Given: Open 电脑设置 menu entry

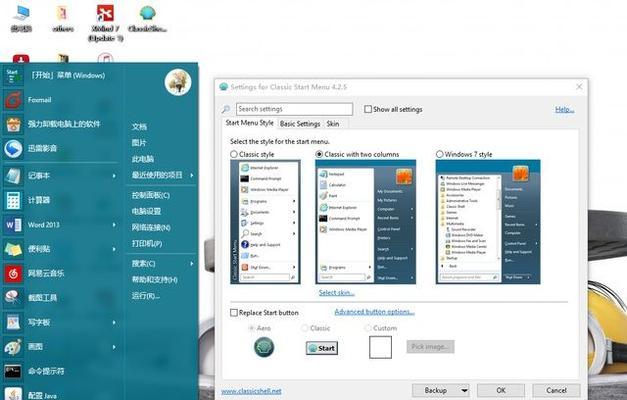Looking at the screenshot, I should click(x=147, y=211).
